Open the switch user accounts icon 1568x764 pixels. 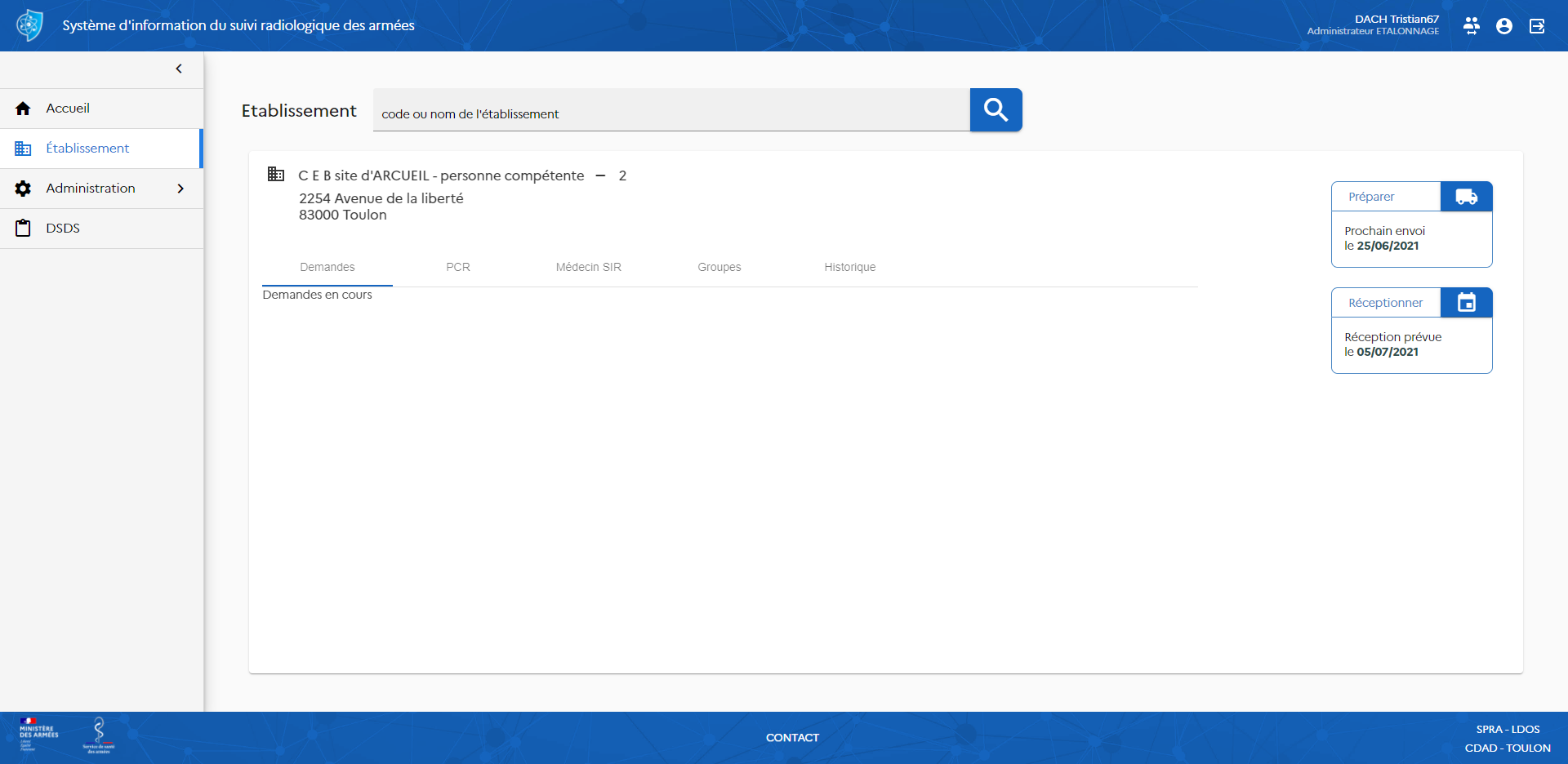[x=1472, y=26]
